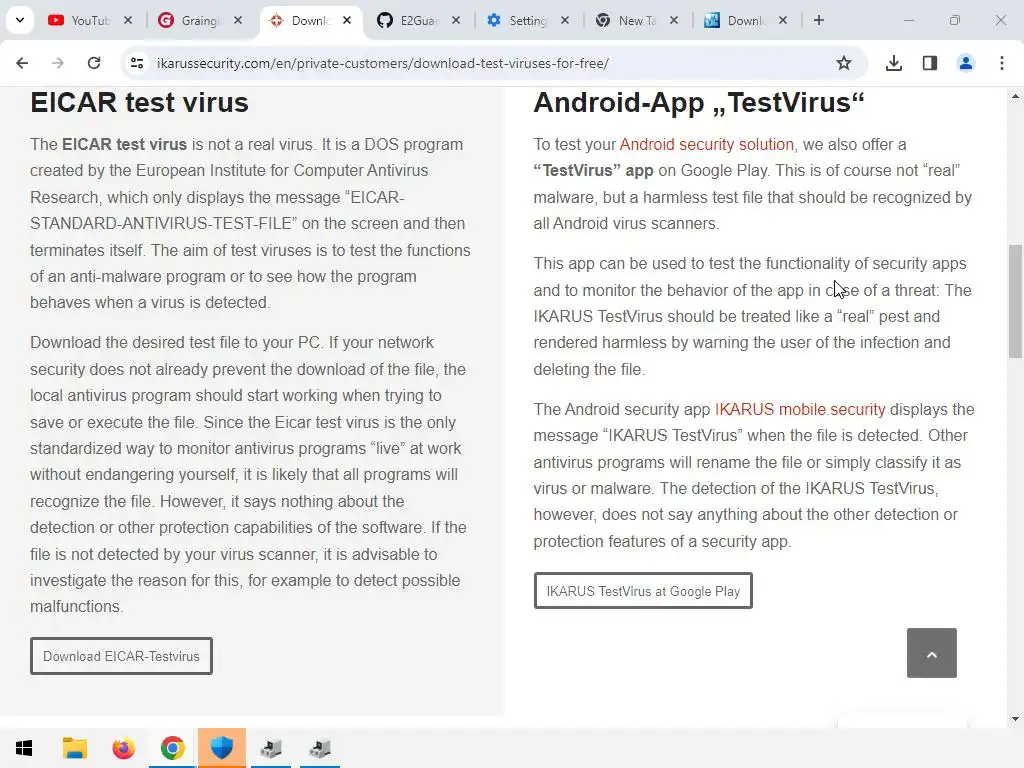Open the Android security solution link
Viewport: 1024px width, 768px height.
(707, 144)
